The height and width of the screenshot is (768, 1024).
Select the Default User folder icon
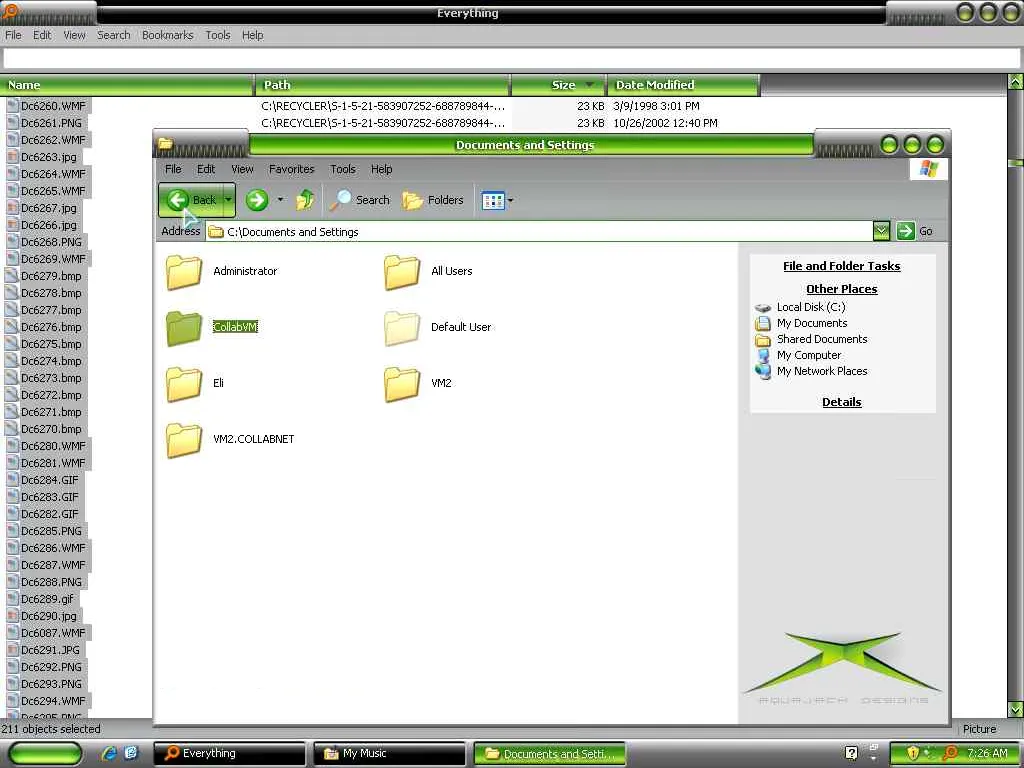[402, 327]
